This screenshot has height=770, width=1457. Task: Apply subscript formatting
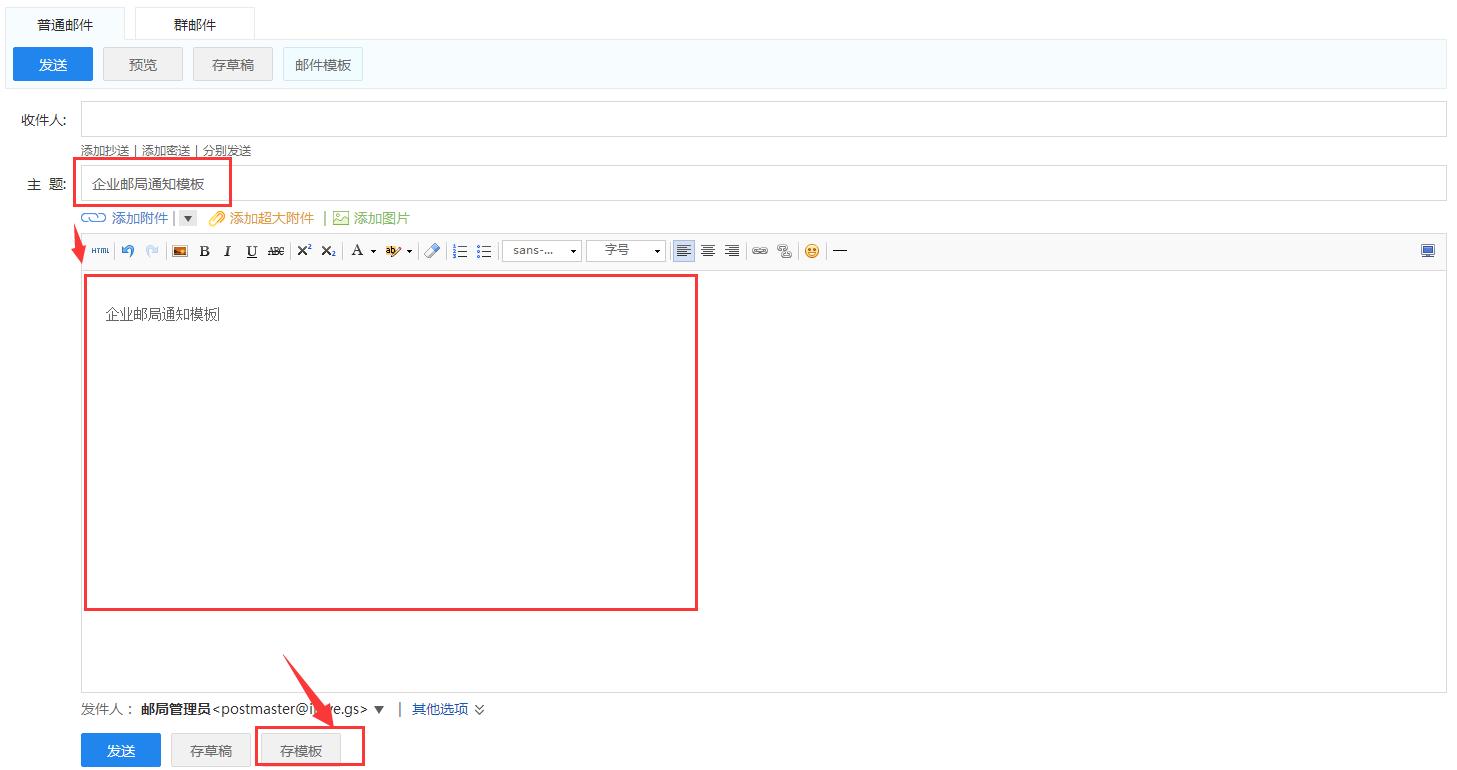328,251
